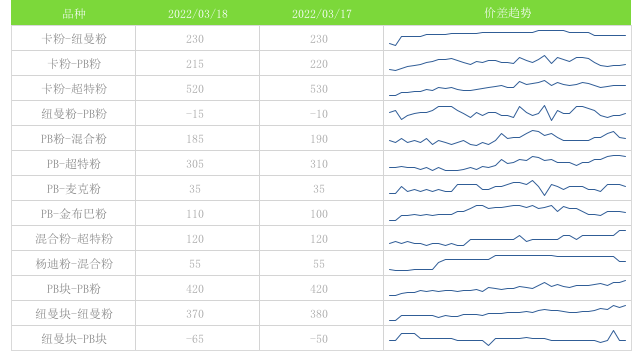Select the -15 value for 纽曼粉-PB粉
This screenshot has height=364, width=642.
click(195, 114)
